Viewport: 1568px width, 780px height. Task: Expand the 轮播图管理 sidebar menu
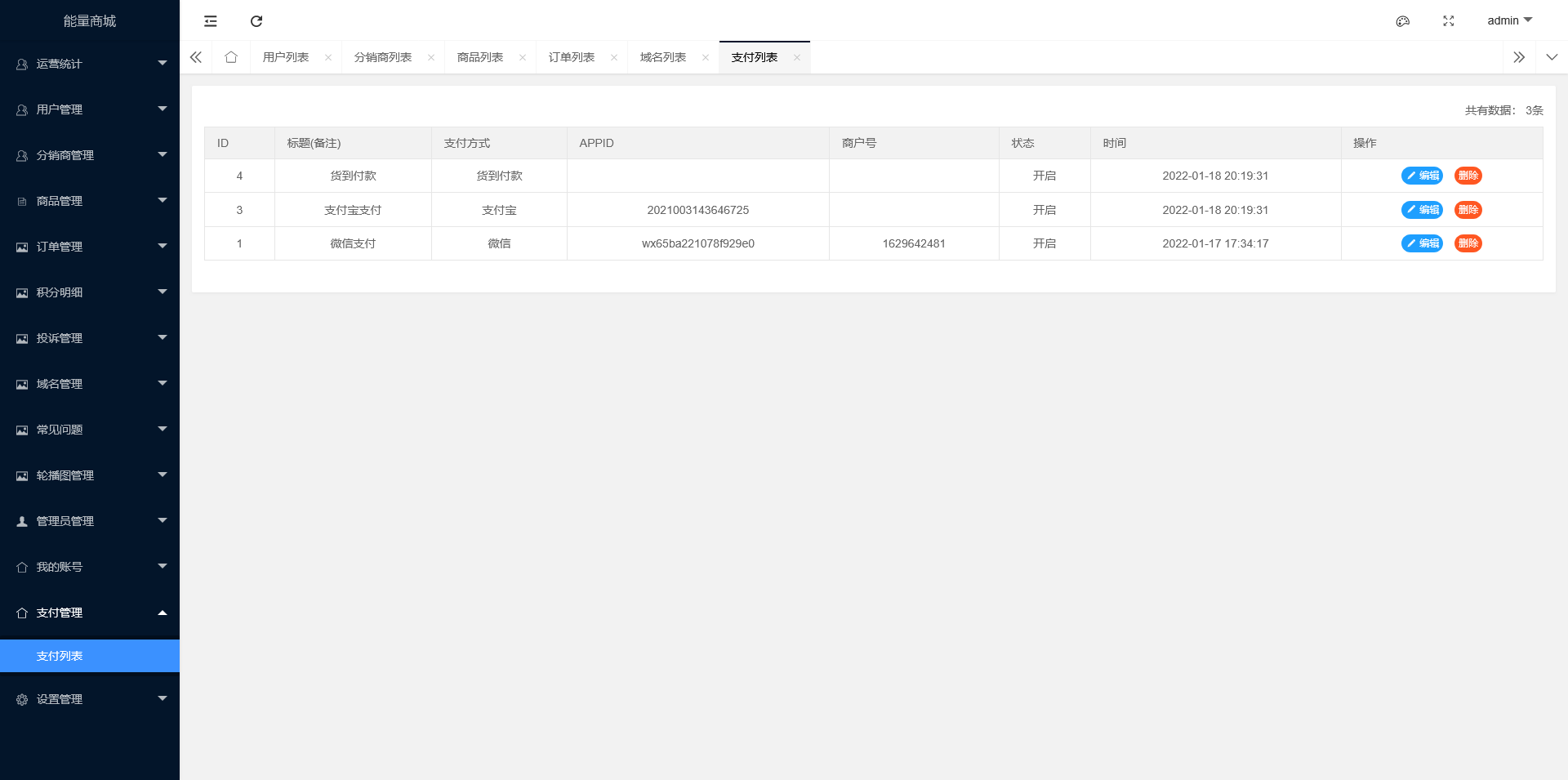(x=90, y=475)
